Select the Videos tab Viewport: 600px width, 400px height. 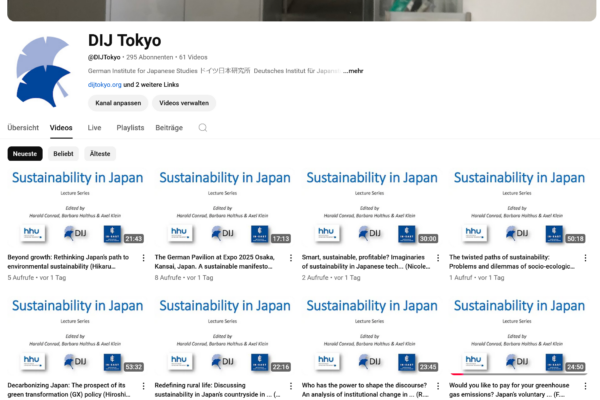click(61, 127)
